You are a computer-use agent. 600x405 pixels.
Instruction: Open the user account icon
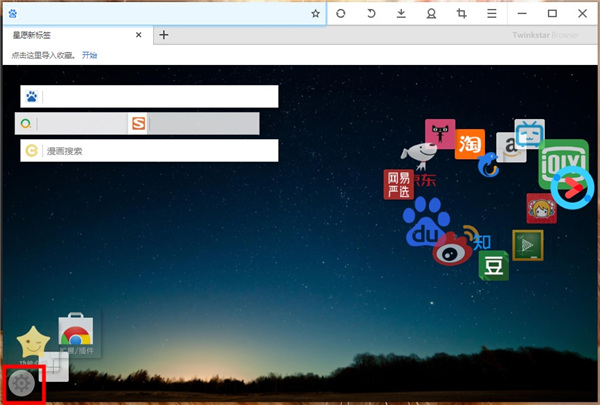tap(431, 14)
